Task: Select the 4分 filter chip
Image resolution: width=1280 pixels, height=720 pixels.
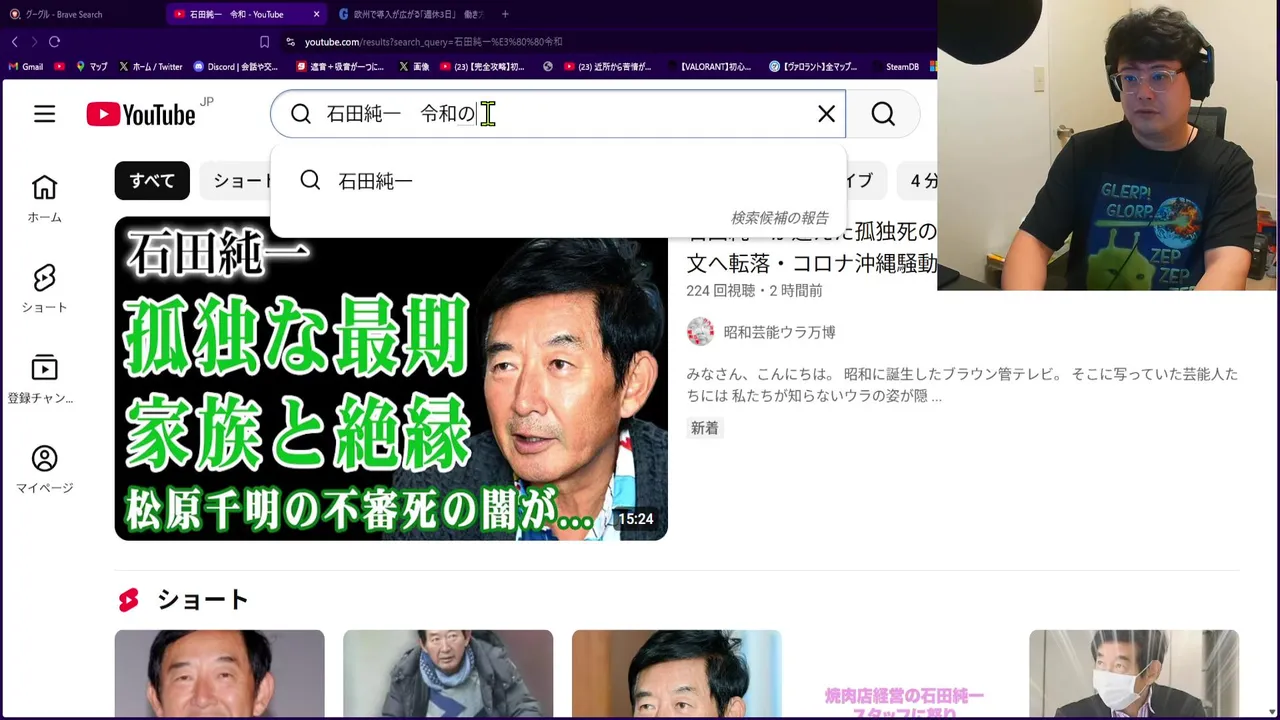Action: pos(921,181)
